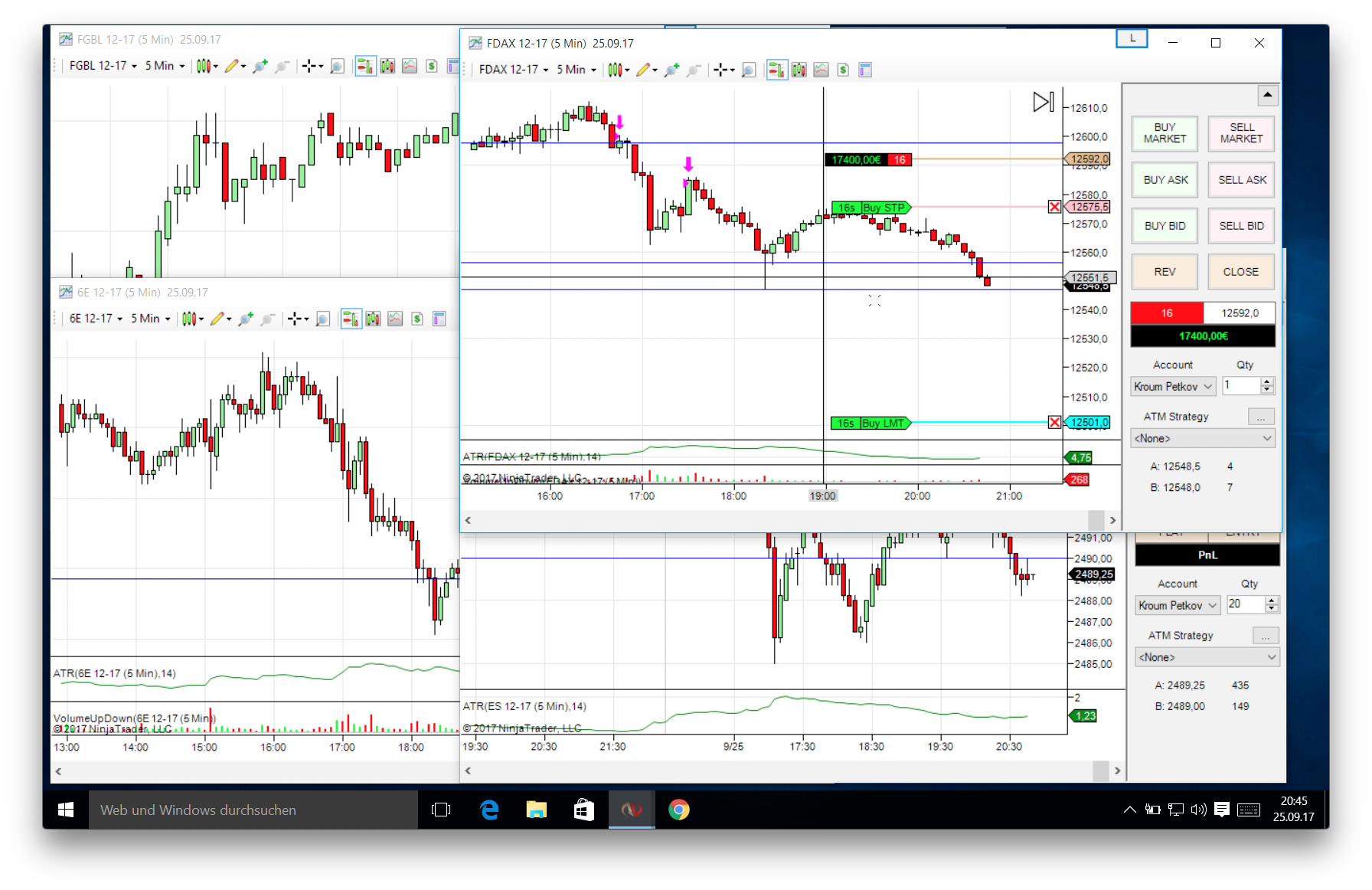Jump to latest bar arrow on FDAX chart
This screenshot has height=890, width=1372.
[x=1044, y=101]
